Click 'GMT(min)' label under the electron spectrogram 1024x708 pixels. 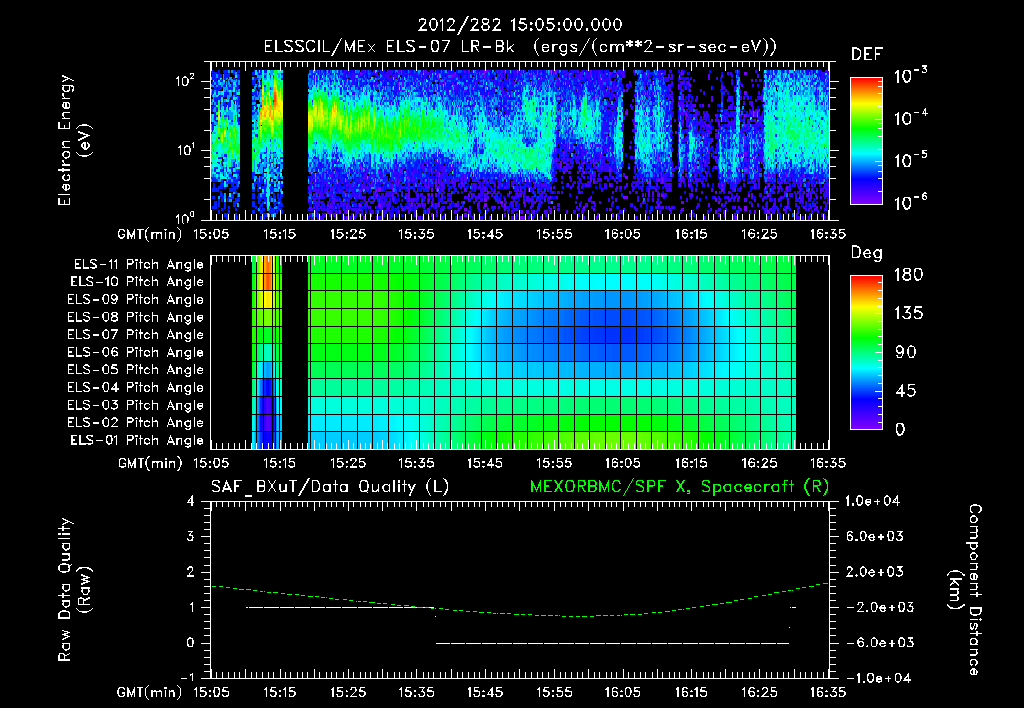[150, 234]
